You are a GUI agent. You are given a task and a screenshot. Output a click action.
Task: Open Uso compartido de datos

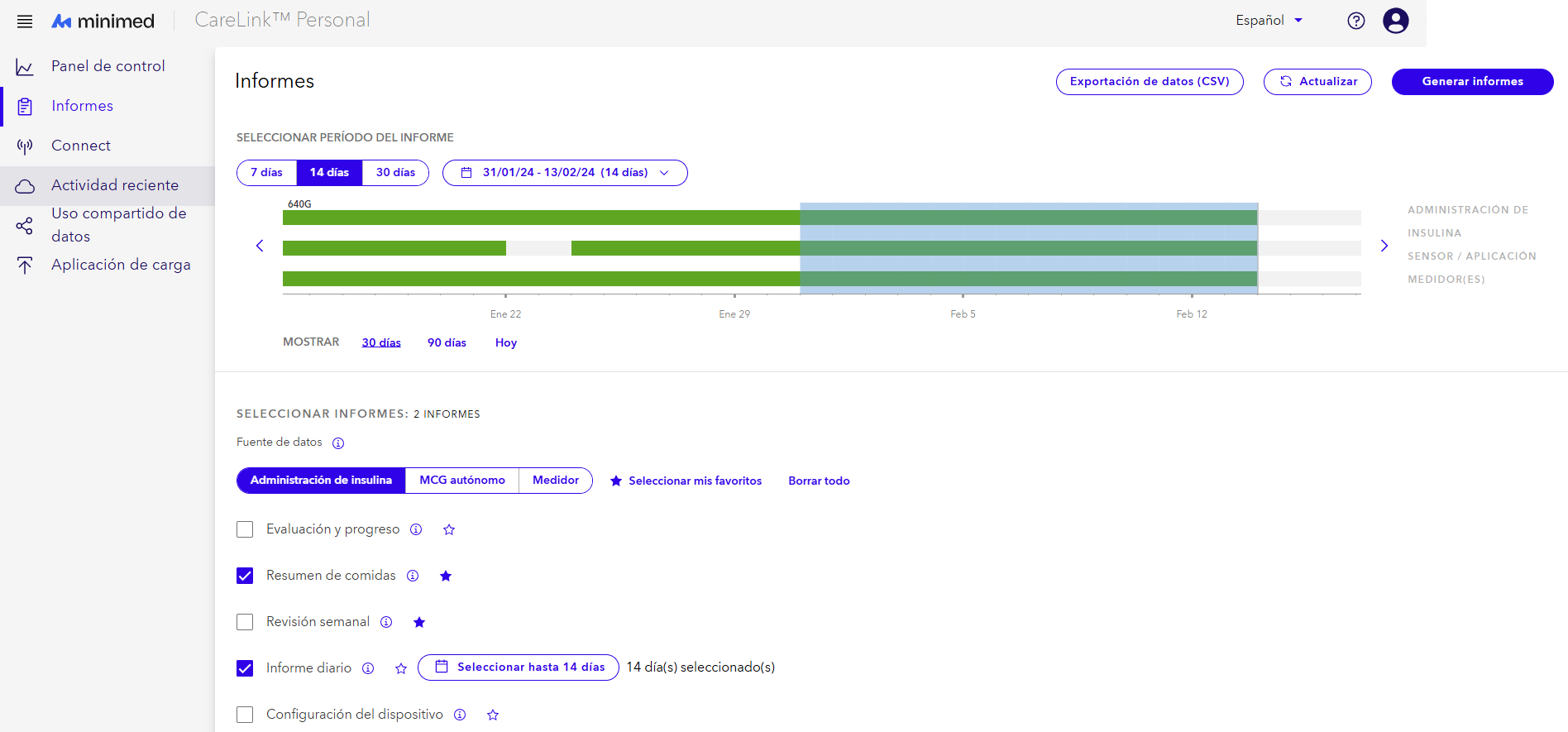[x=108, y=225]
